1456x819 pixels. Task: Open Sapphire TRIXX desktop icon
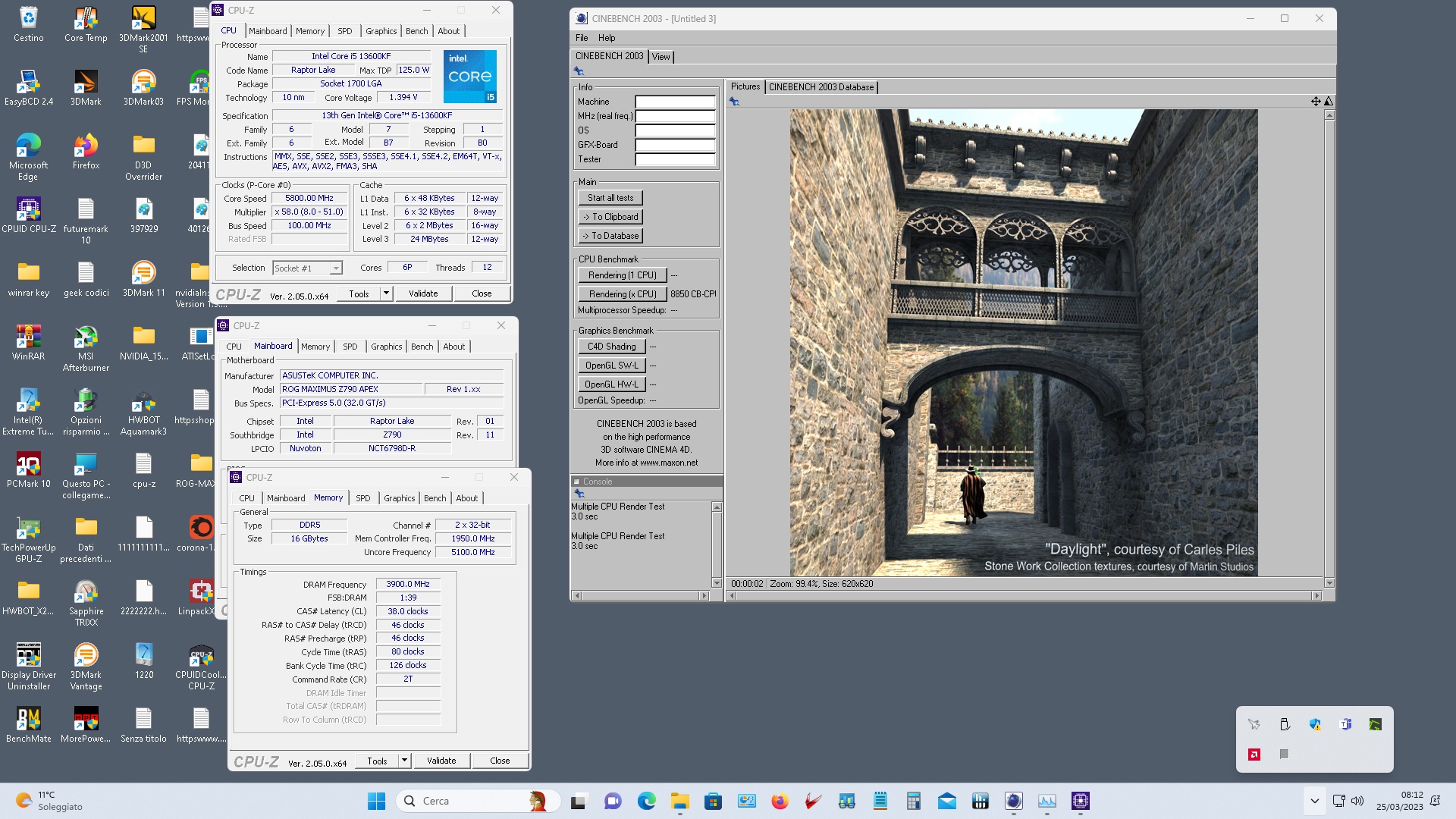click(x=86, y=603)
